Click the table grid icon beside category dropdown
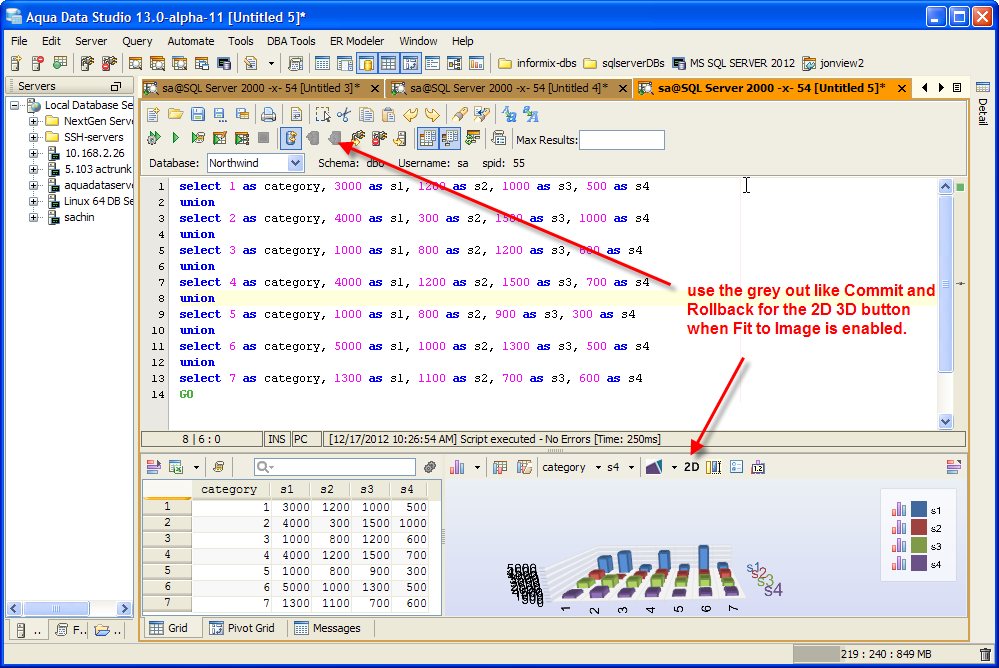999x668 pixels. [500, 467]
